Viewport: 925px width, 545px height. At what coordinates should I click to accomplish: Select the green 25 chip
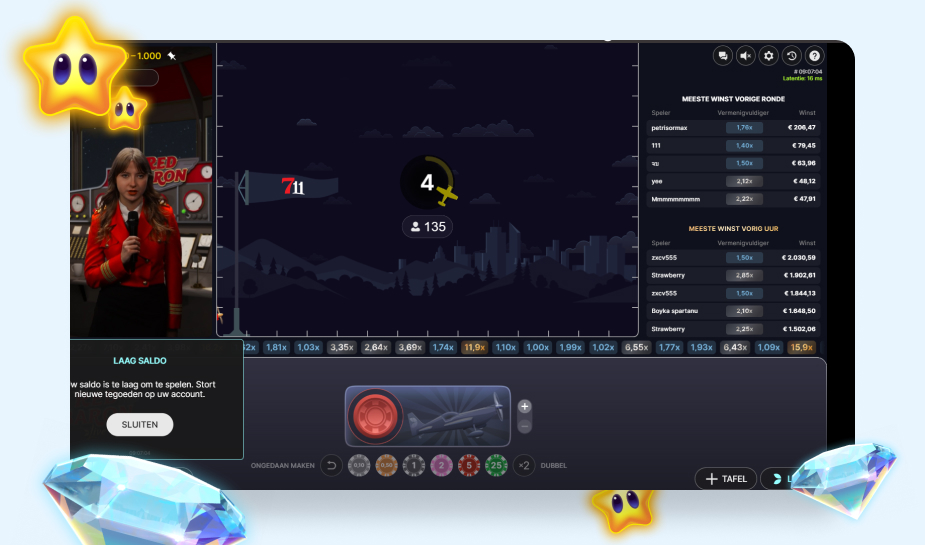(496, 465)
